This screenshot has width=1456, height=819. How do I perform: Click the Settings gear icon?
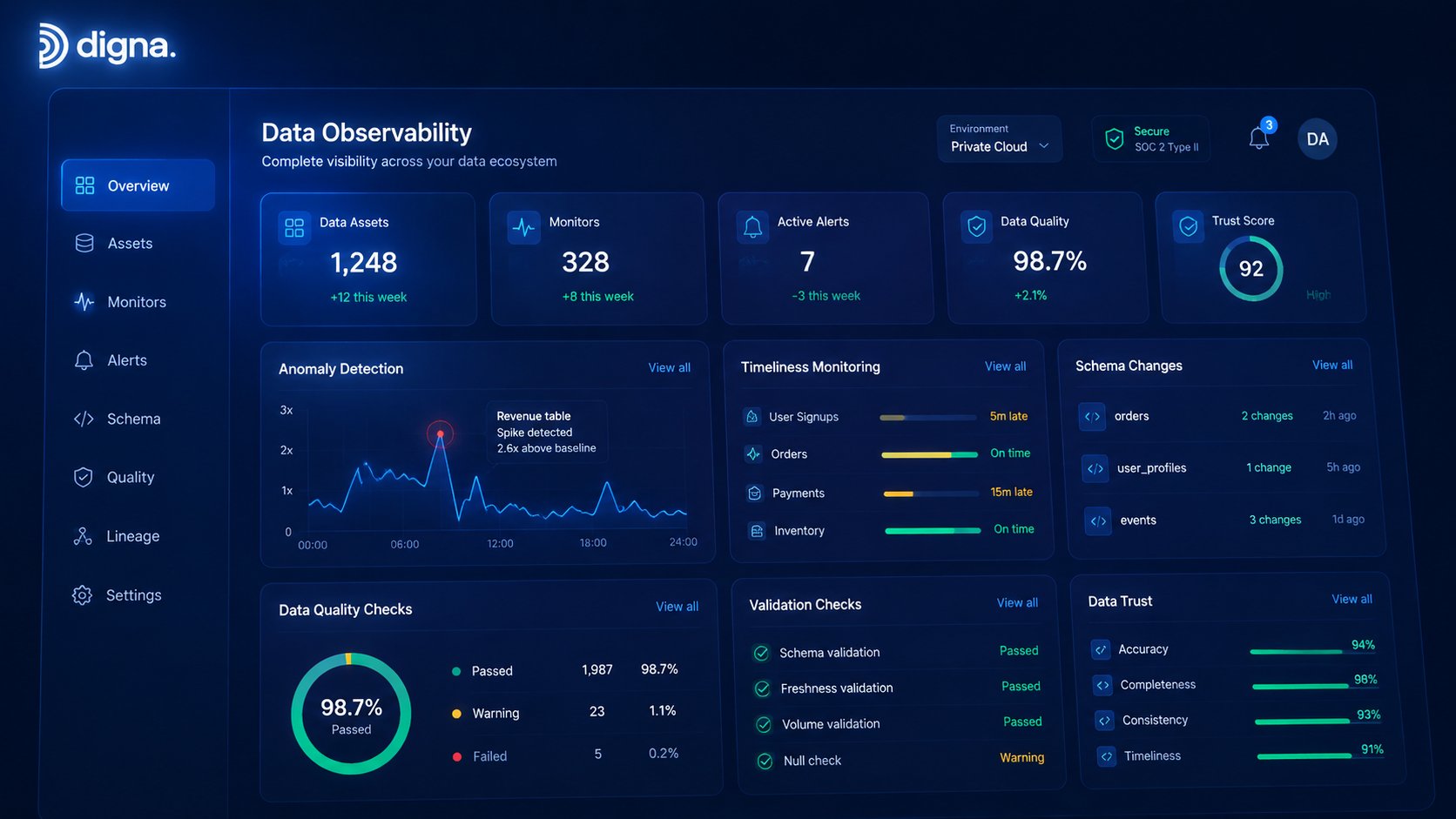coord(82,595)
